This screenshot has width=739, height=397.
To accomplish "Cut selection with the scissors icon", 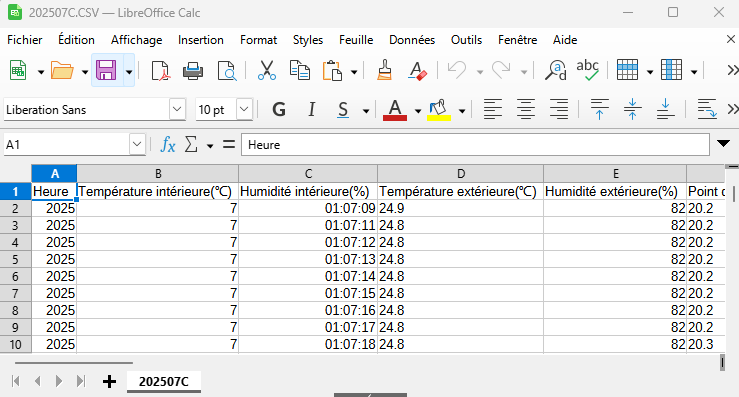I will coord(267,71).
